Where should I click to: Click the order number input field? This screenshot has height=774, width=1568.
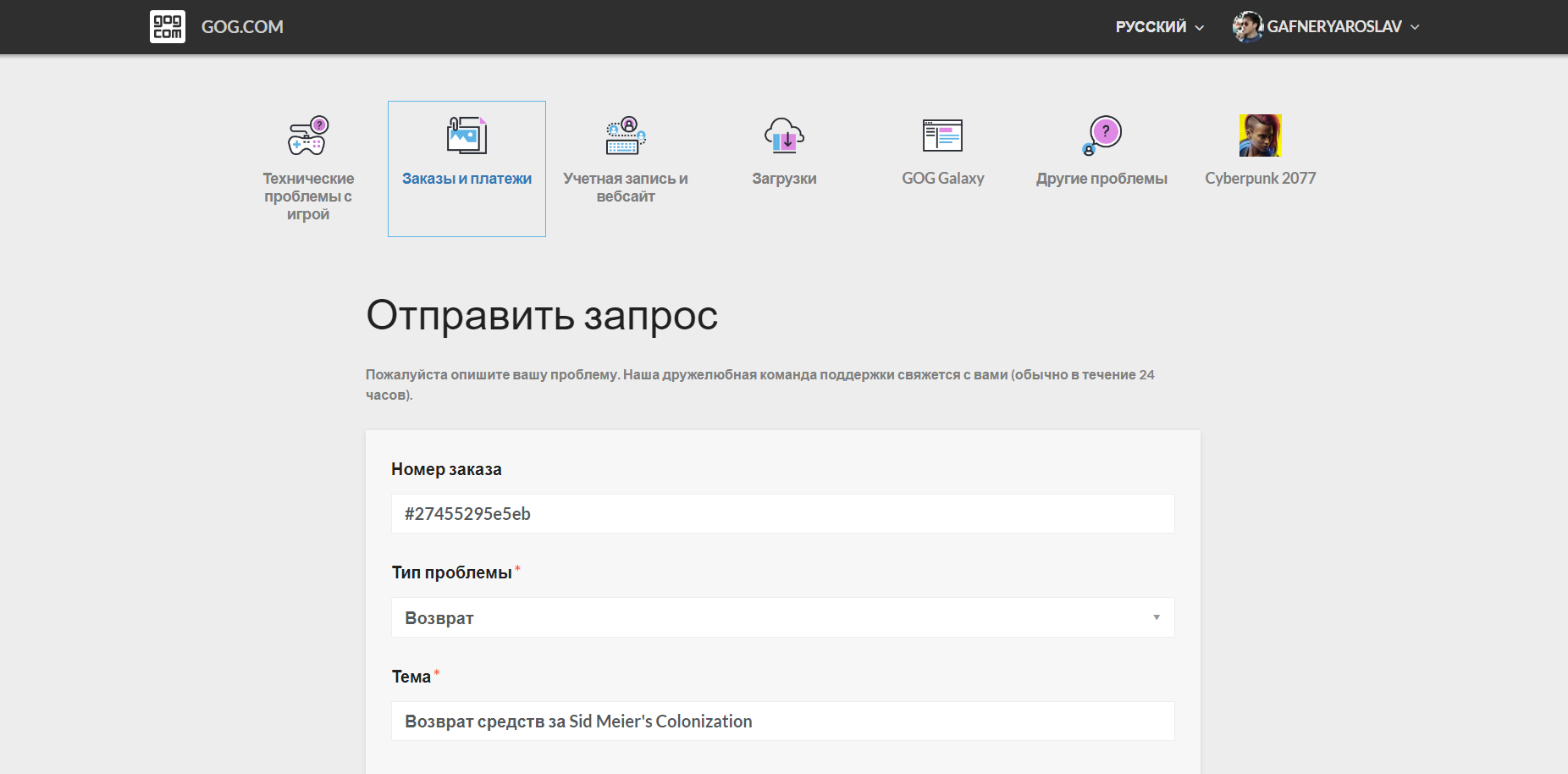[x=782, y=514]
